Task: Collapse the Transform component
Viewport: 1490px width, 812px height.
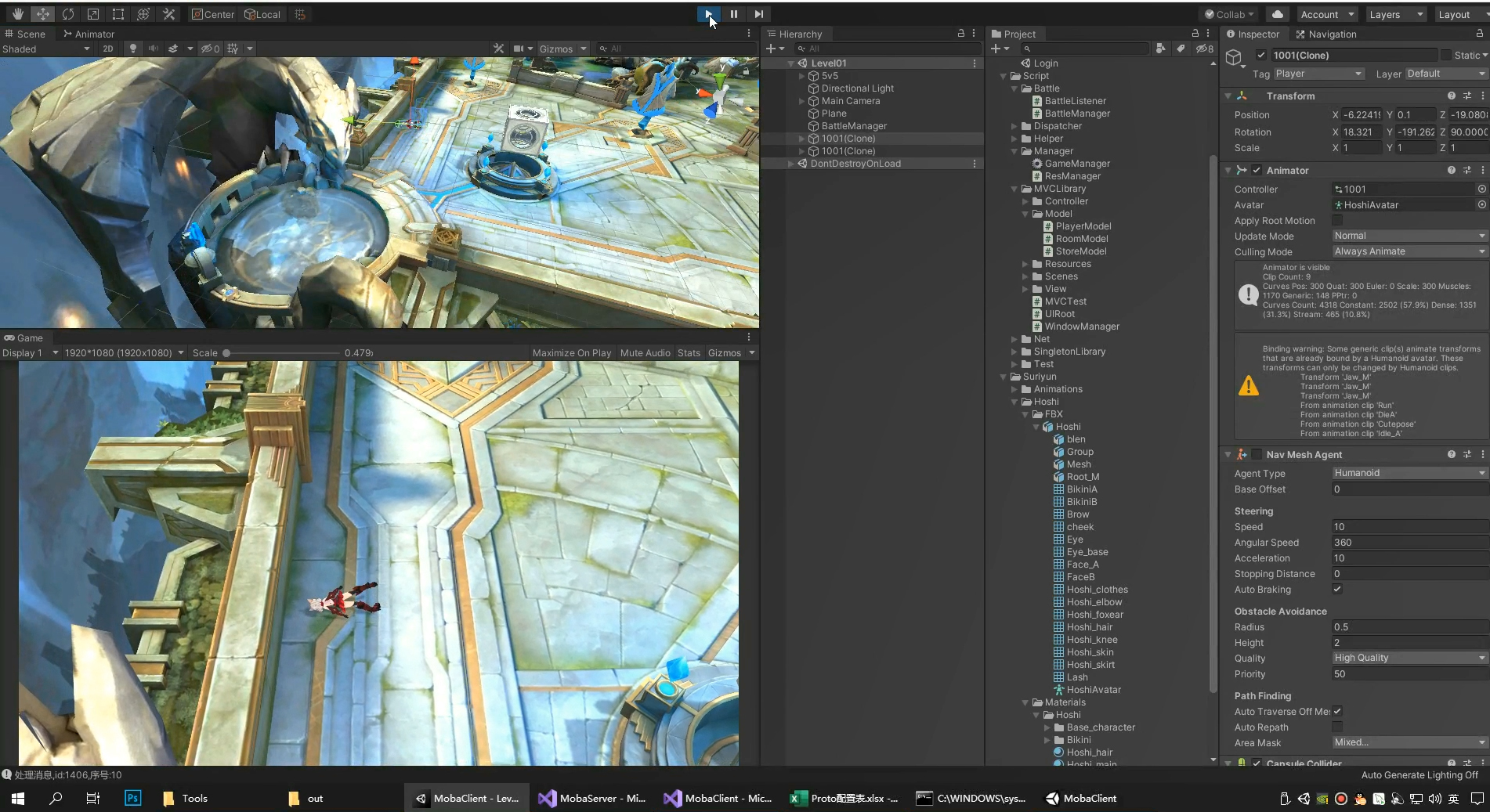Action: click(1228, 96)
